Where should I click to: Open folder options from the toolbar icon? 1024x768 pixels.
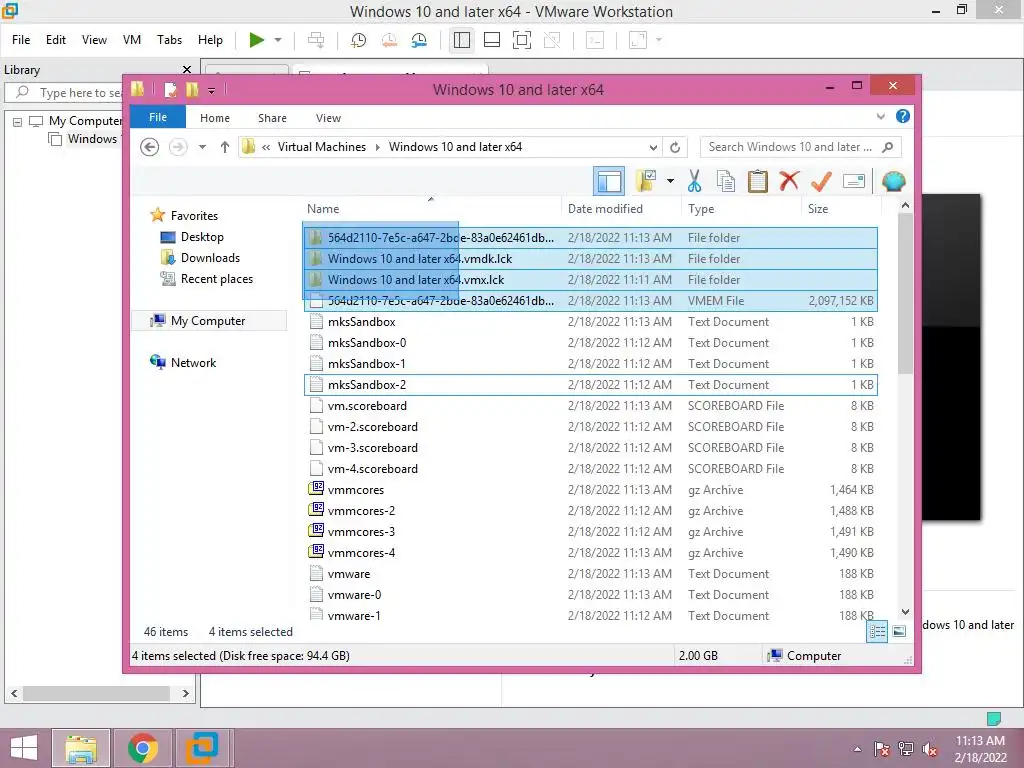point(646,181)
